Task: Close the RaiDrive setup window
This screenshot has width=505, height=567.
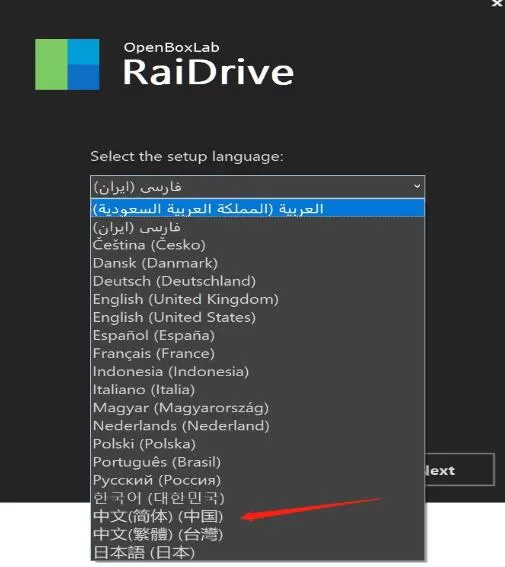Action: pos(497,3)
